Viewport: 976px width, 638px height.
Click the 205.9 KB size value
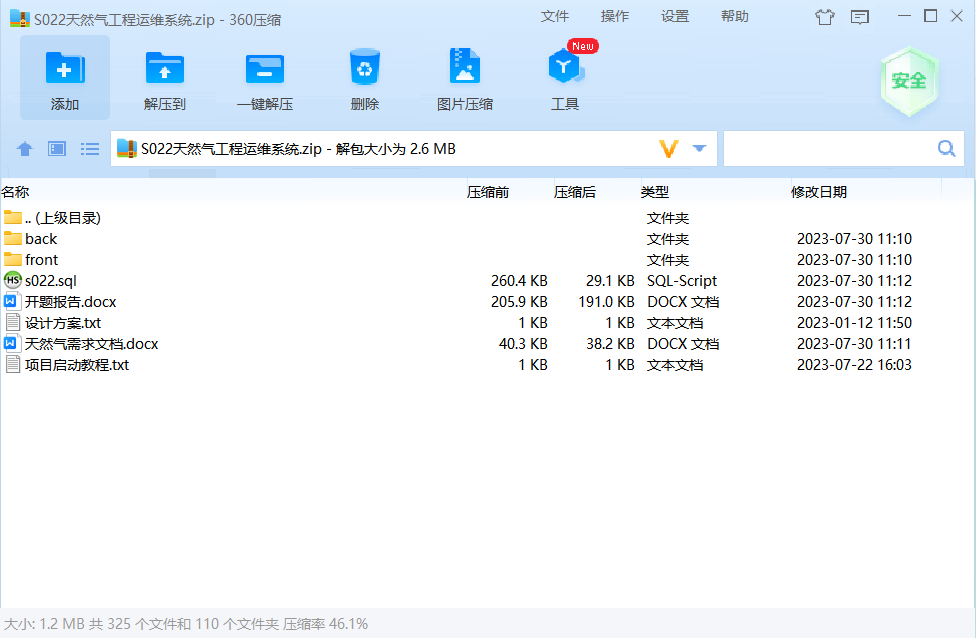tap(519, 302)
